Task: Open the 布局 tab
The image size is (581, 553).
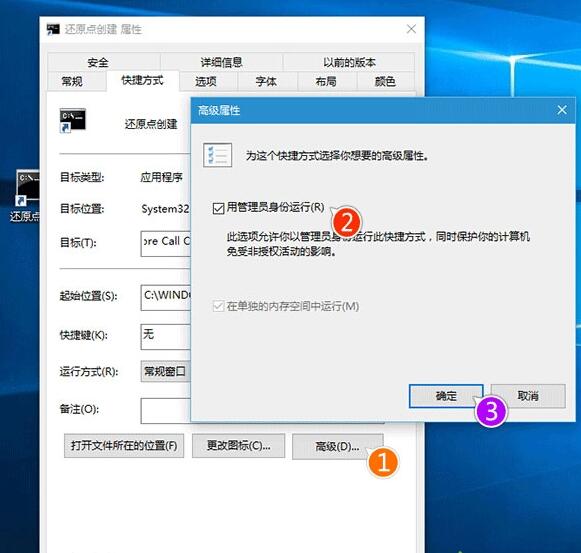Action: pyautogui.click(x=327, y=81)
